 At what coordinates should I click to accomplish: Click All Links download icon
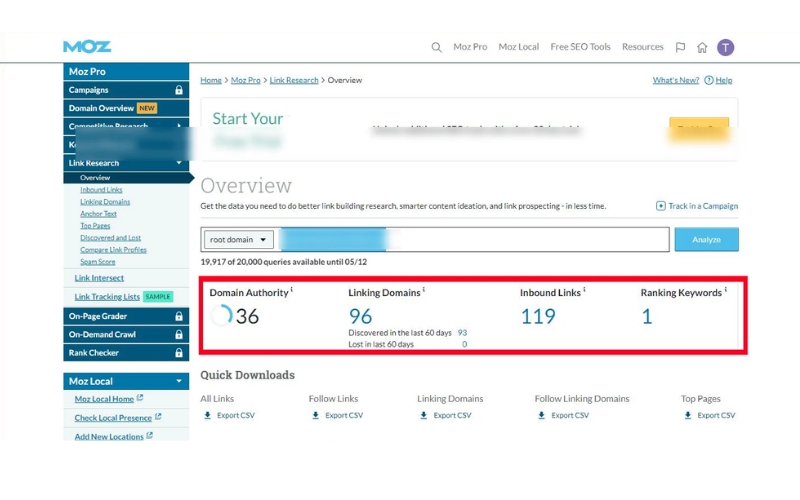point(207,415)
